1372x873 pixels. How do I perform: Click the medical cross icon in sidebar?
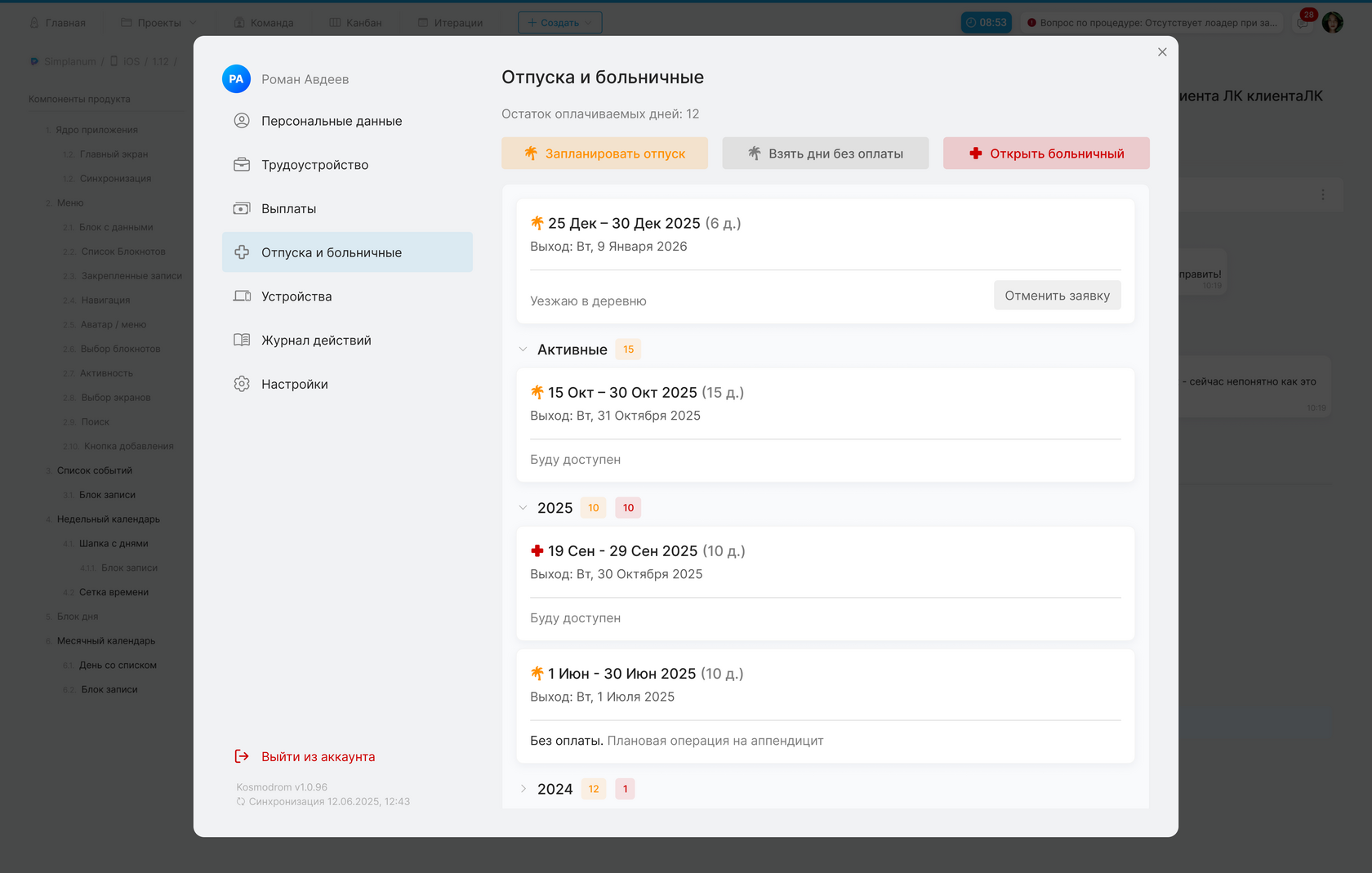(x=242, y=252)
